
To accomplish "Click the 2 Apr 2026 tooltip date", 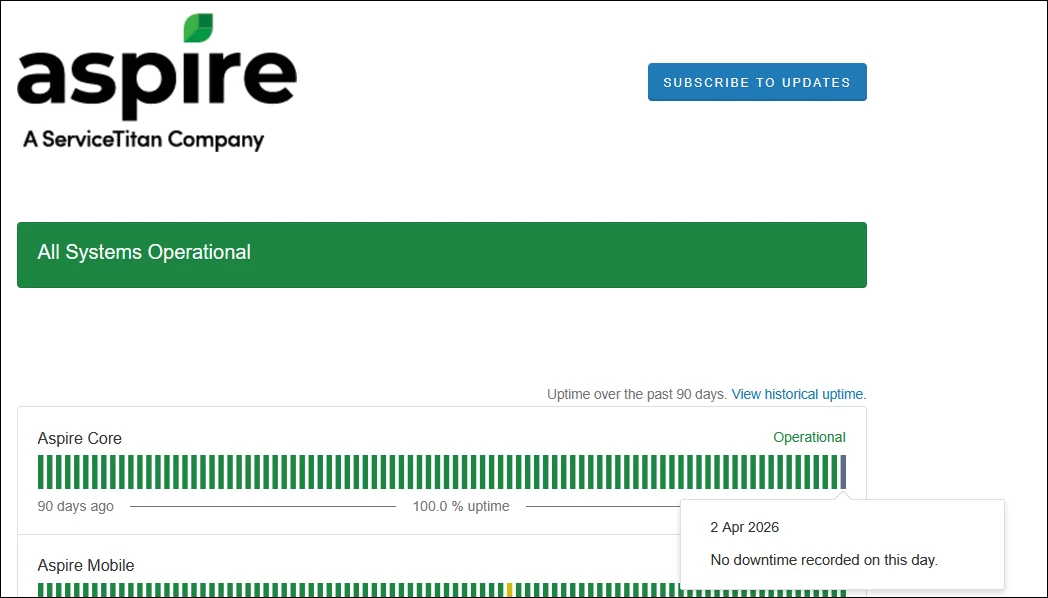I will pos(745,527).
